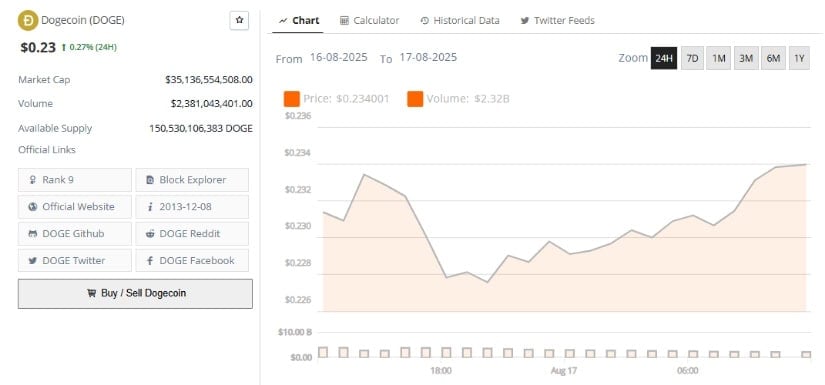Click the Twitter bird icon in the tabs

[x=525, y=21]
